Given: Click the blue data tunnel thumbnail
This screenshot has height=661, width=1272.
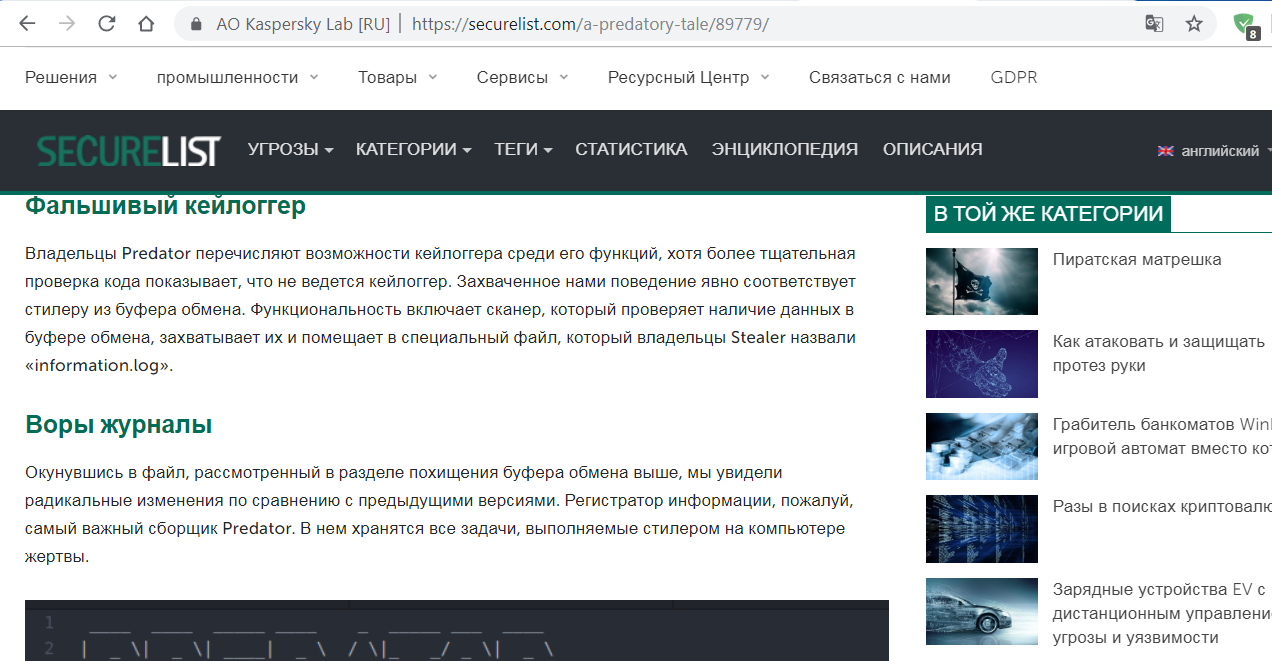Looking at the screenshot, I should pos(982,529).
